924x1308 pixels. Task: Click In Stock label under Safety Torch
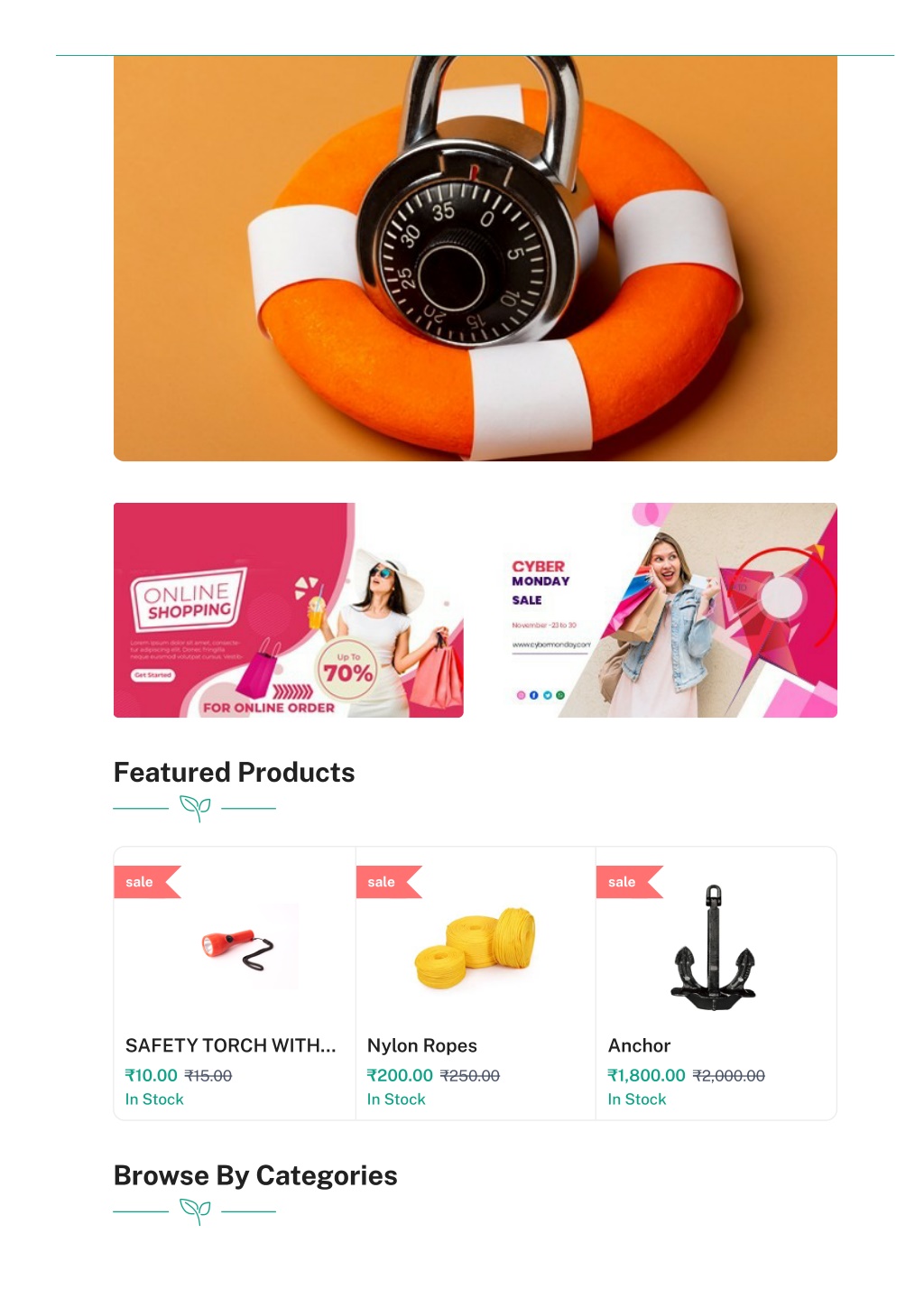click(154, 1099)
